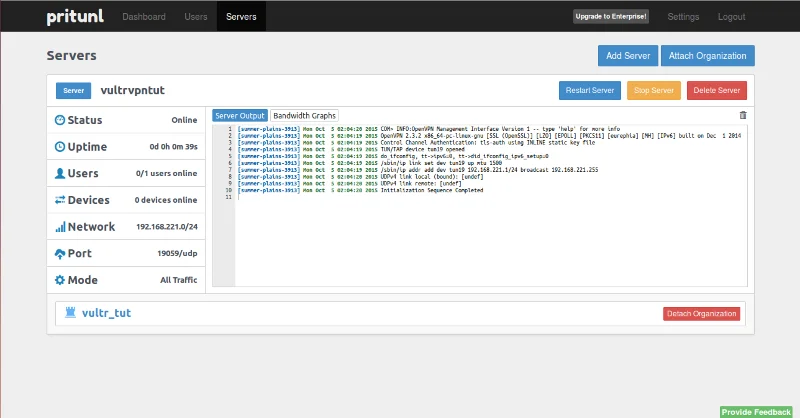Image resolution: width=800 pixels, height=418 pixels.
Task: Click the Port cloud upload icon
Action: tap(60, 254)
